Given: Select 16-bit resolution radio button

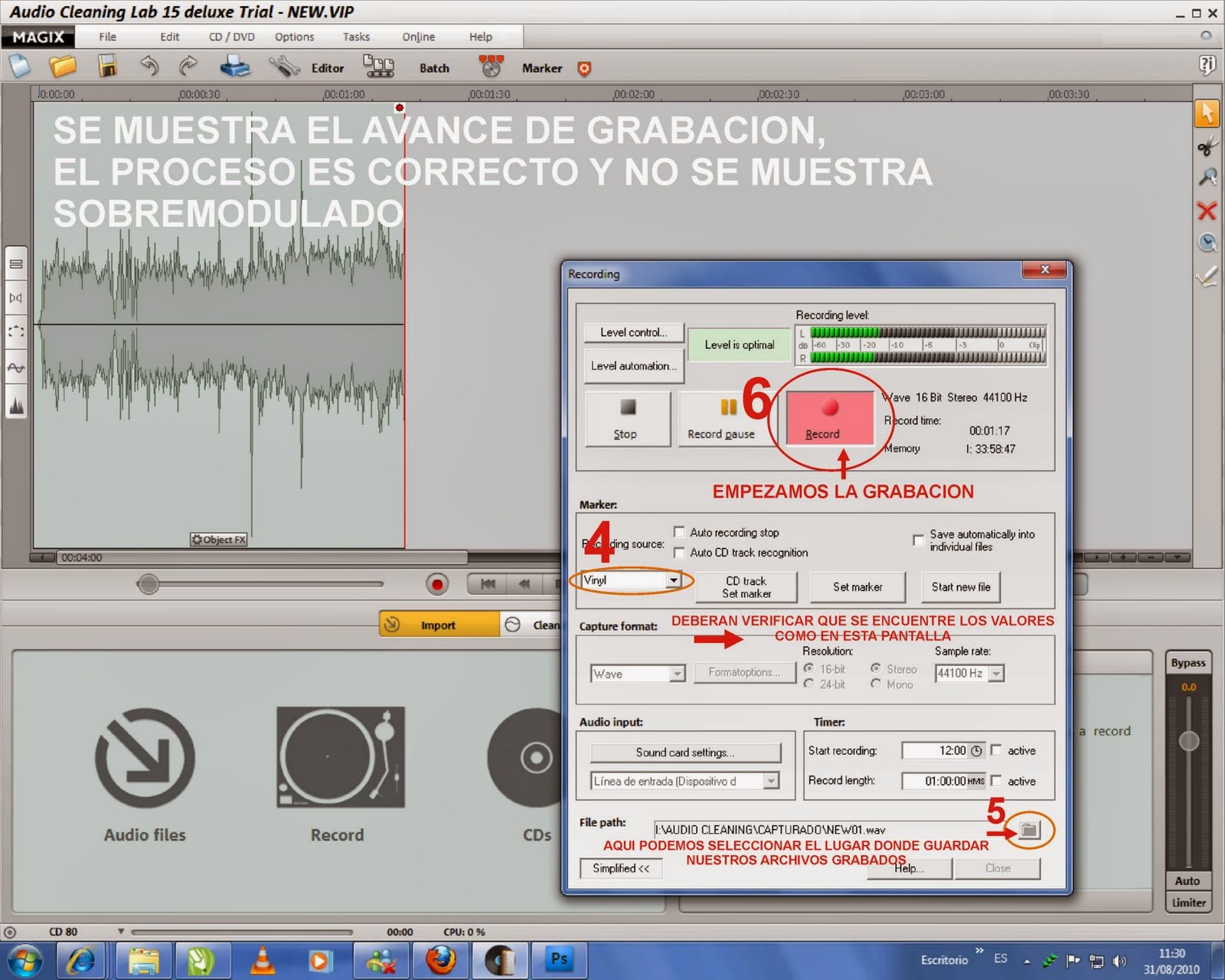Looking at the screenshot, I should click(808, 668).
